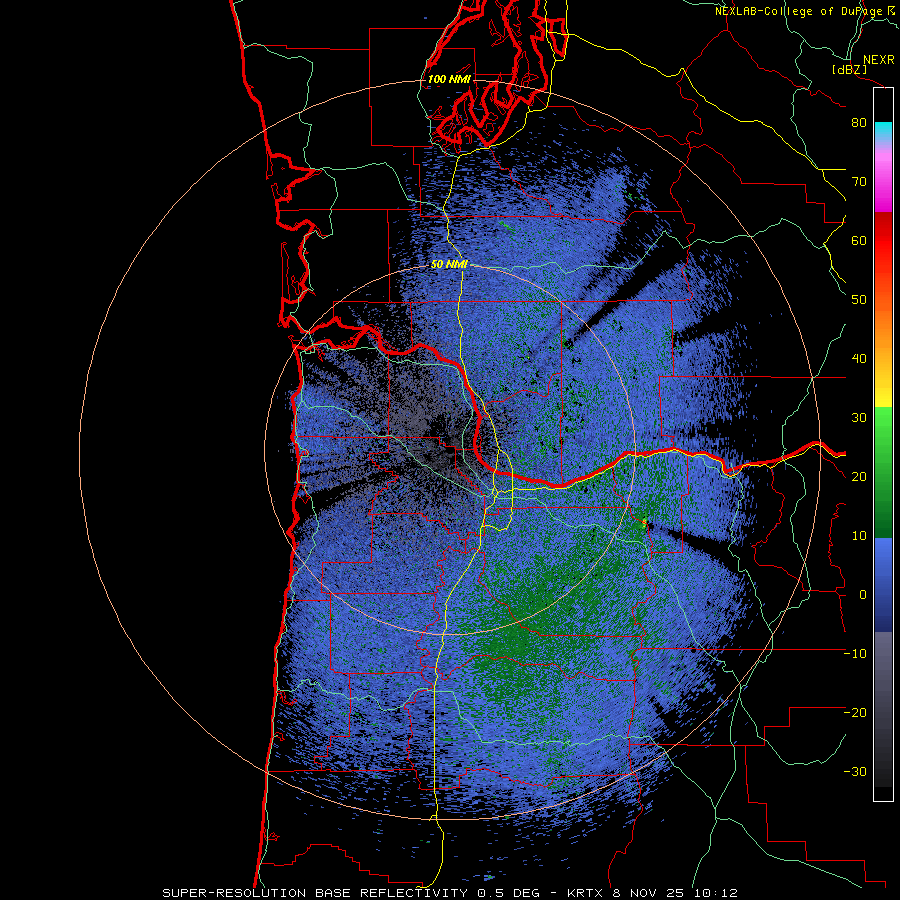
Task: Select the 30 value on dBZ scale
Action: (859, 418)
